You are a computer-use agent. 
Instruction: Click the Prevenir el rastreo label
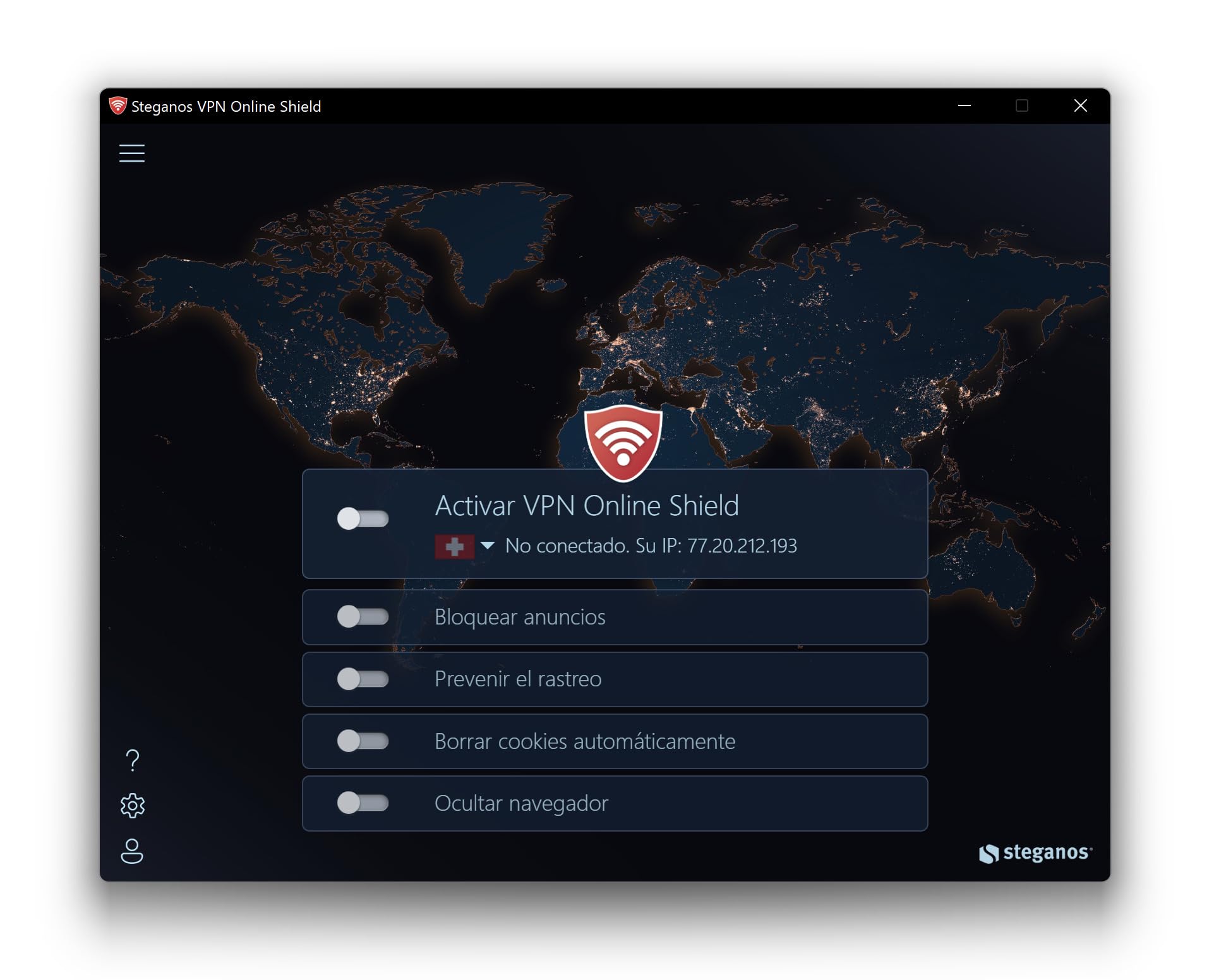pyautogui.click(x=518, y=679)
